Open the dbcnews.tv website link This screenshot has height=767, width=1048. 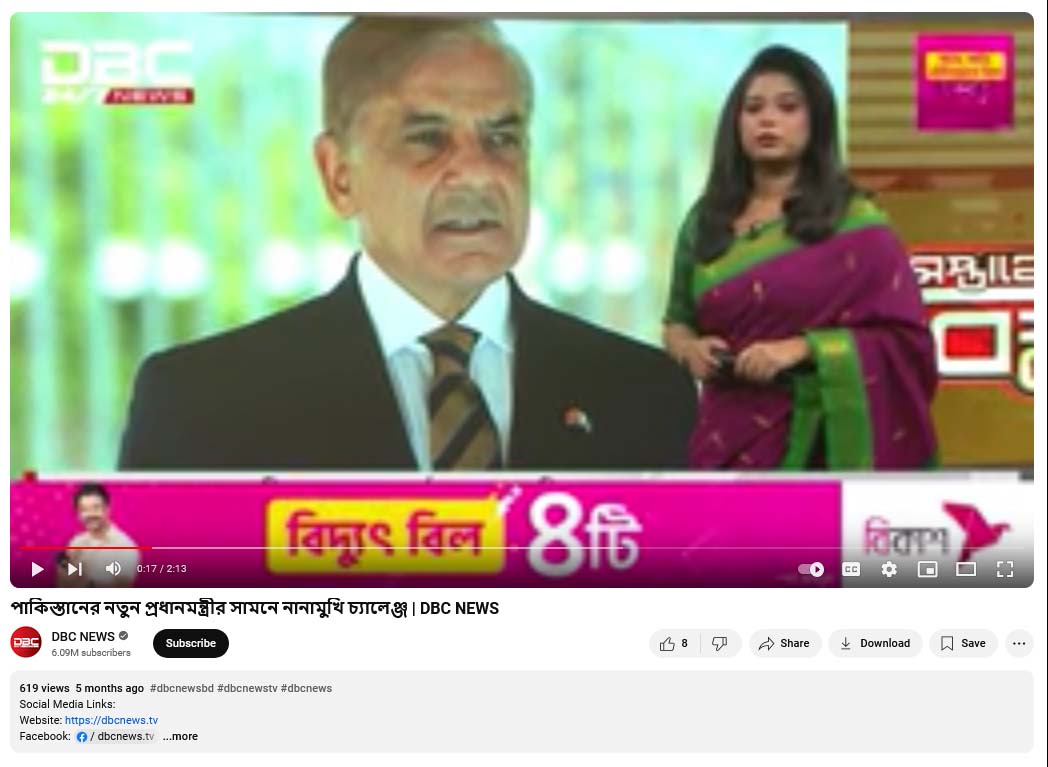tap(111, 720)
